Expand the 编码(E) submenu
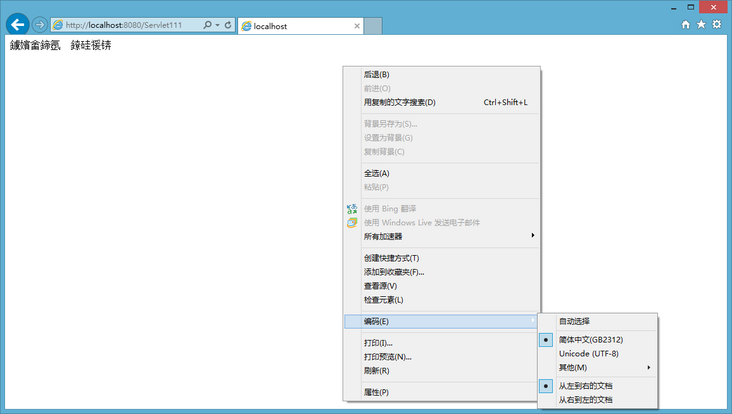732x414 pixels. click(x=442, y=322)
